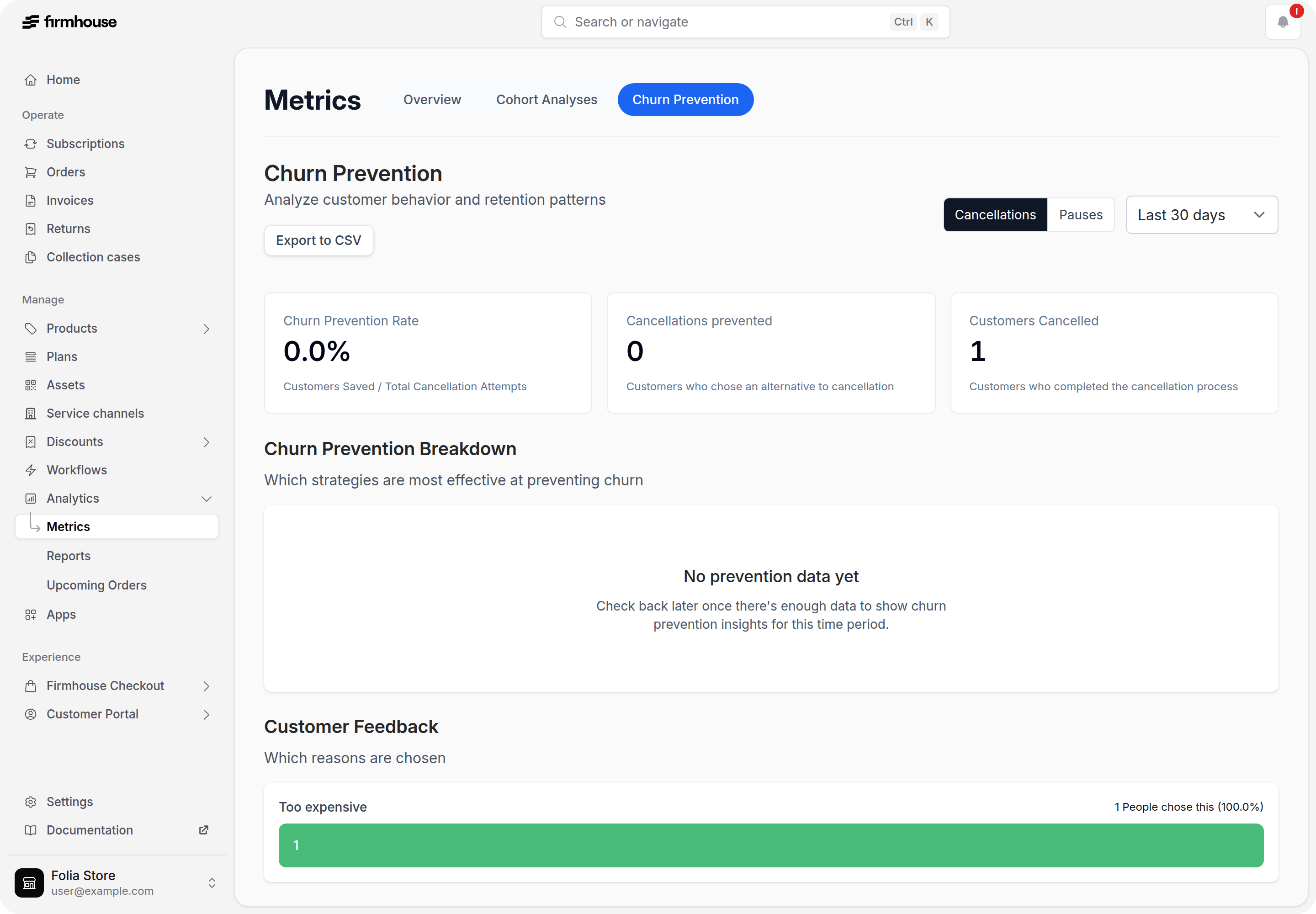Expand the Customer Portal chevron
The width and height of the screenshot is (1316, 914).
pos(206,715)
